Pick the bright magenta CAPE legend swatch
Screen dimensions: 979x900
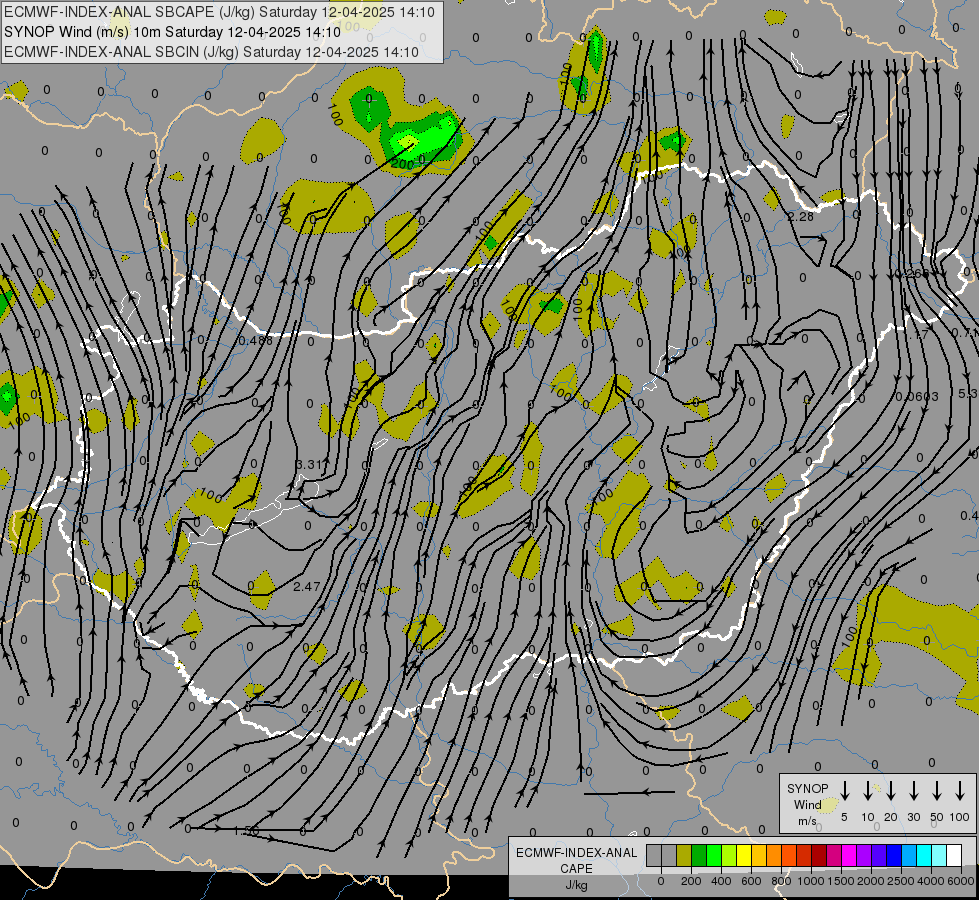click(x=849, y=855)
